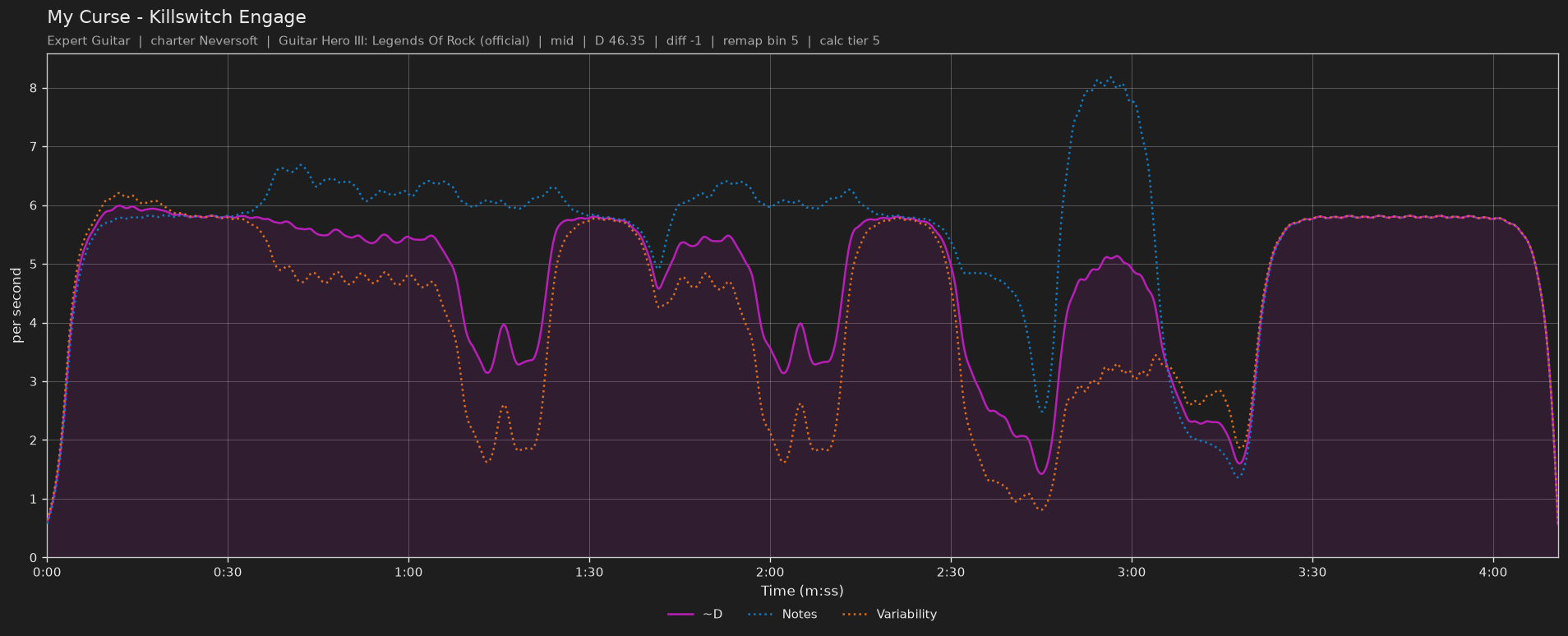Click the "0:30" time axis tick label

tap(228, 573)
